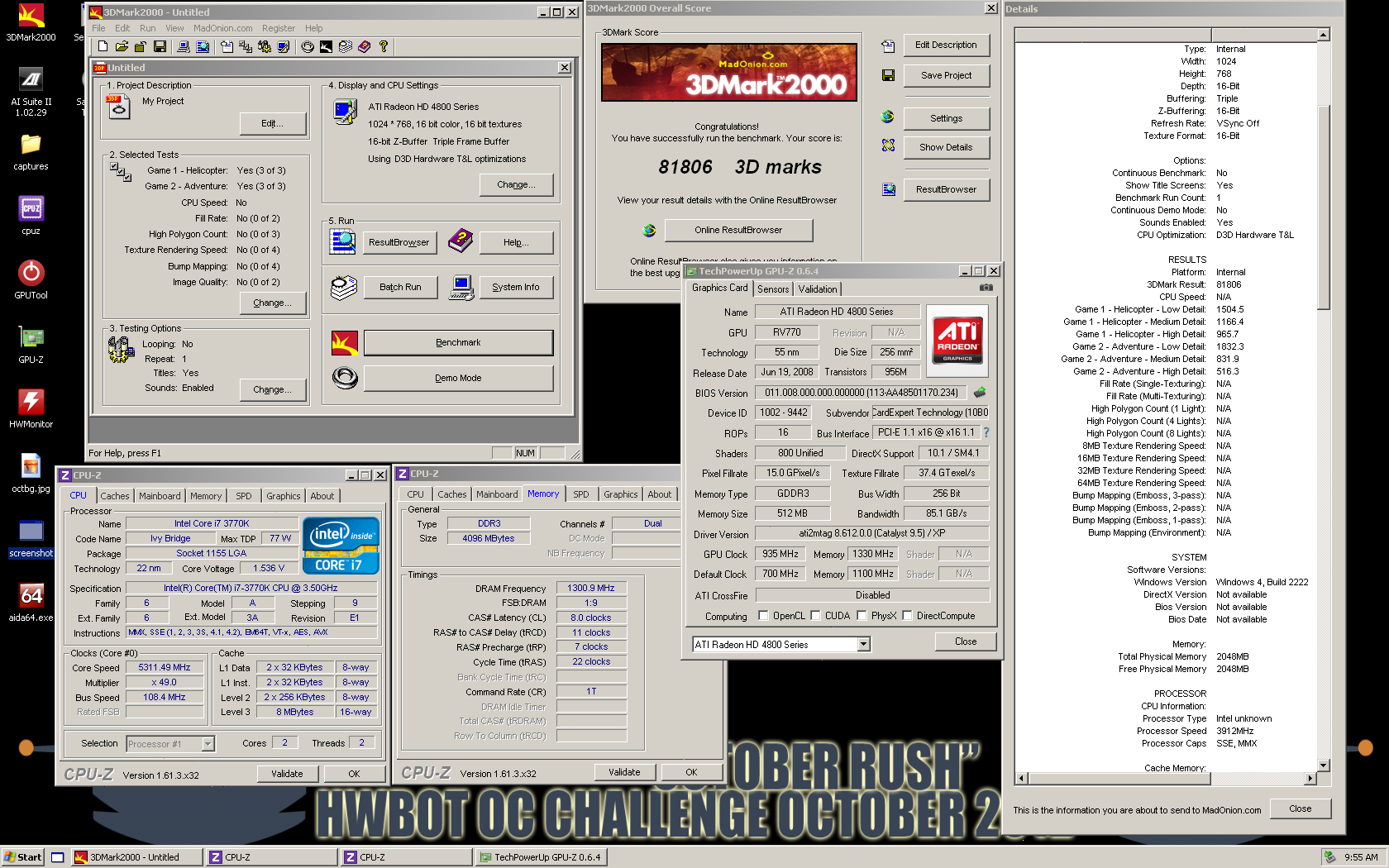Click the Show Details button
Screen dimensions: 1389x868
(946, 147)
